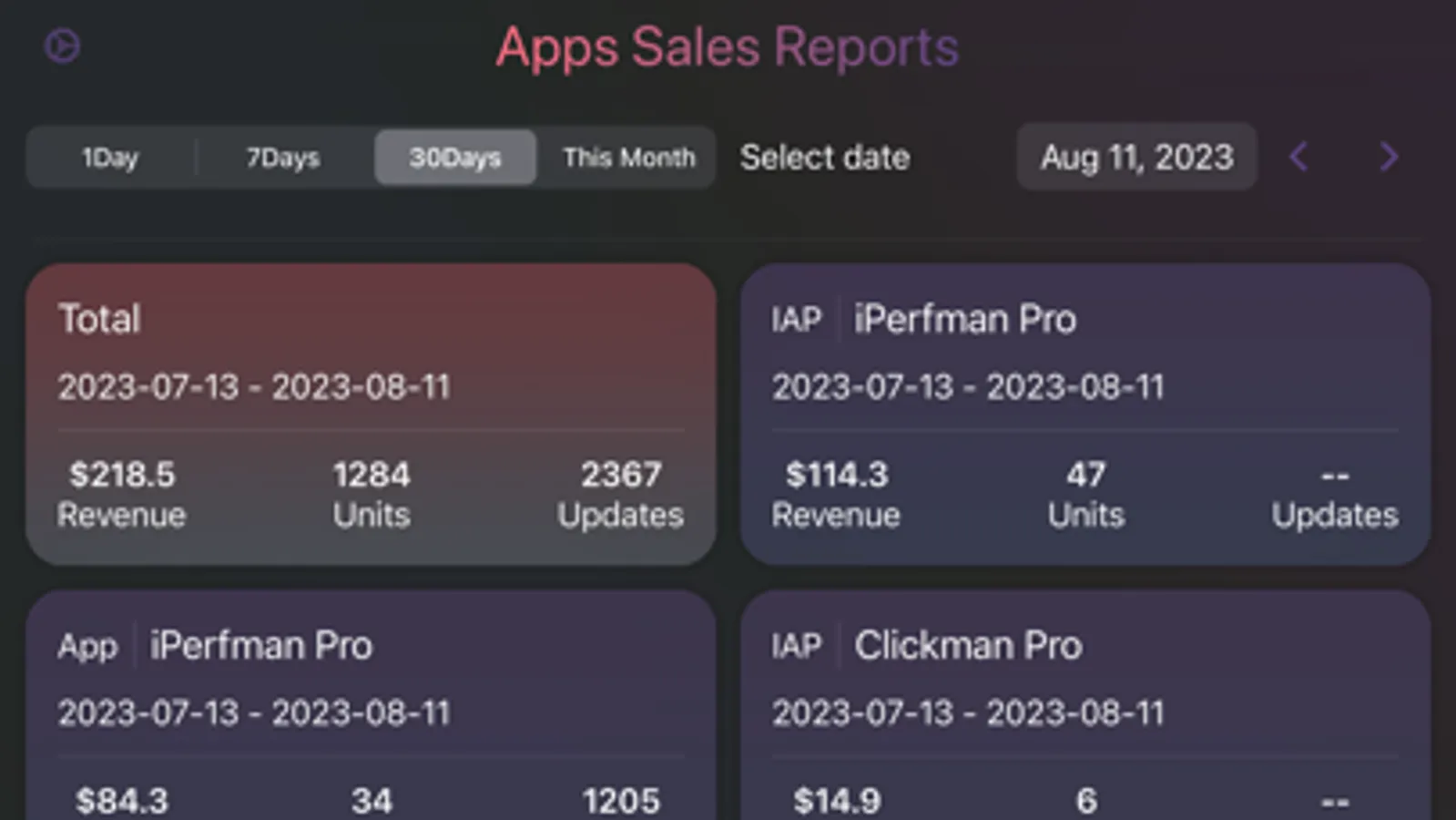
Task: Click the left chevron arrow near the date
Action: tap(1298, 157)
